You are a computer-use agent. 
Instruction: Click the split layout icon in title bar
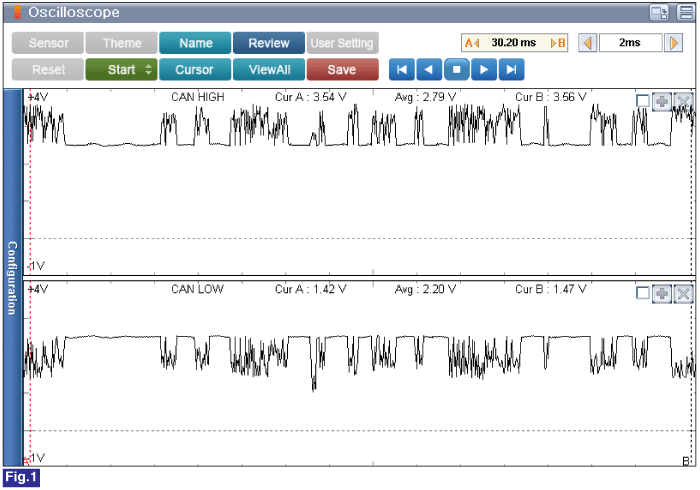(685, 12)
